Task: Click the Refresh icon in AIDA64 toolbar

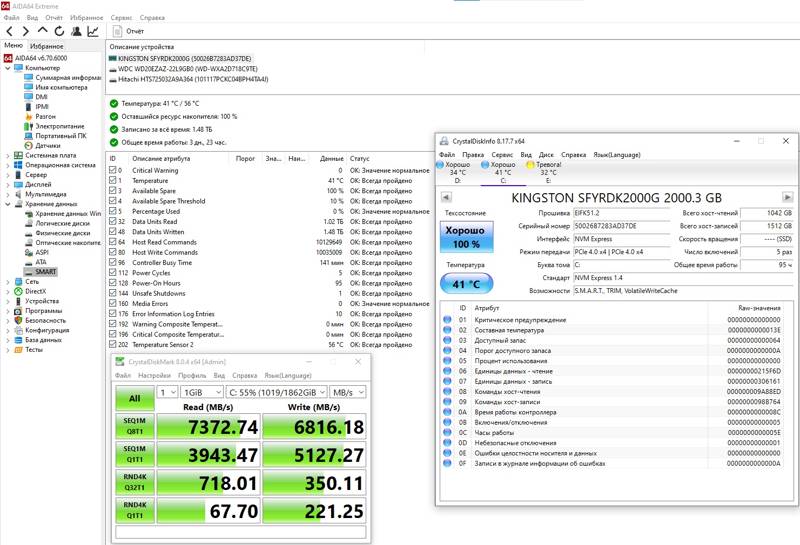Action: pos(59,32)
